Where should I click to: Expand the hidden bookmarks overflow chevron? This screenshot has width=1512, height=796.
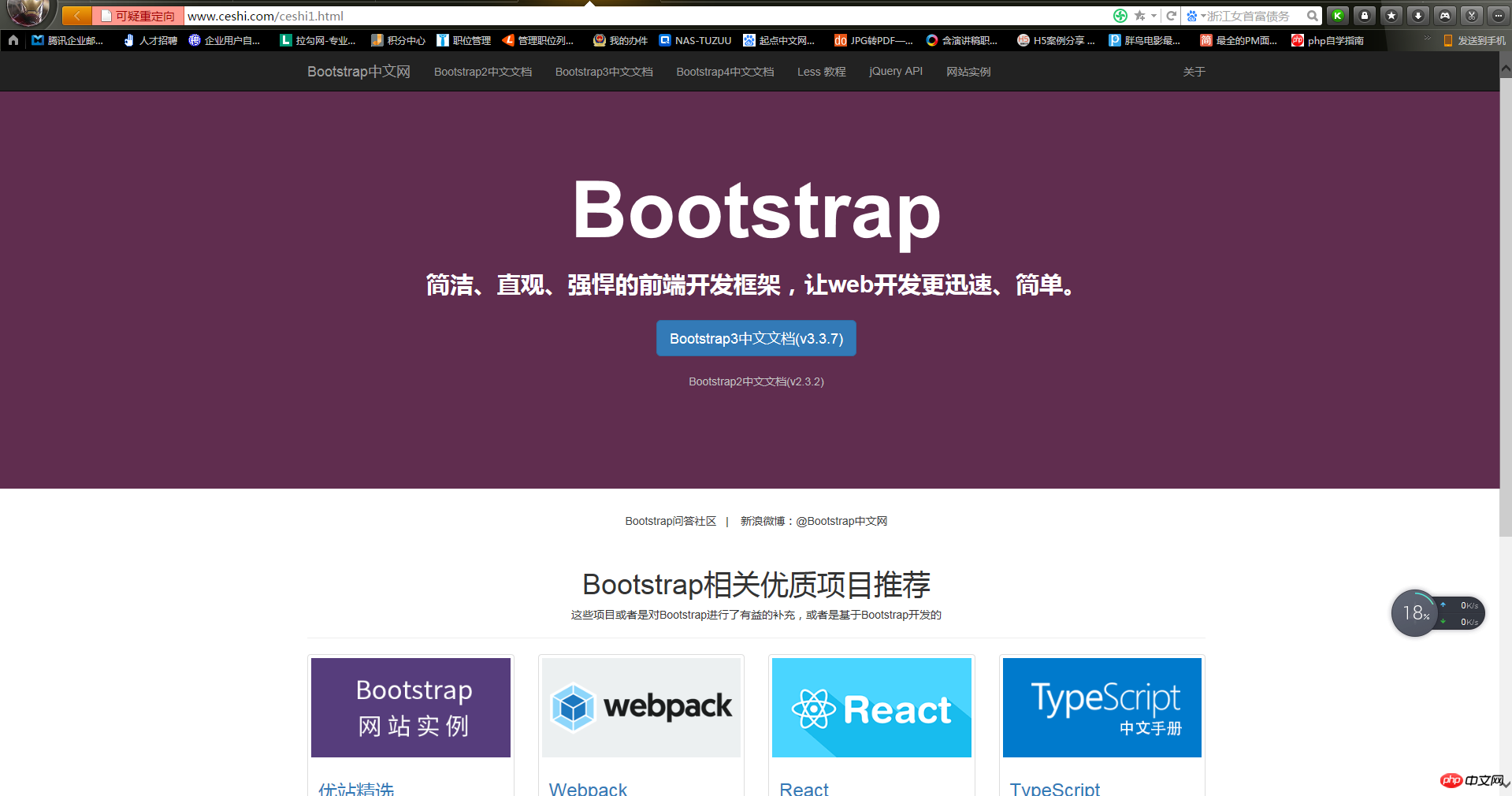point(1427,38)
